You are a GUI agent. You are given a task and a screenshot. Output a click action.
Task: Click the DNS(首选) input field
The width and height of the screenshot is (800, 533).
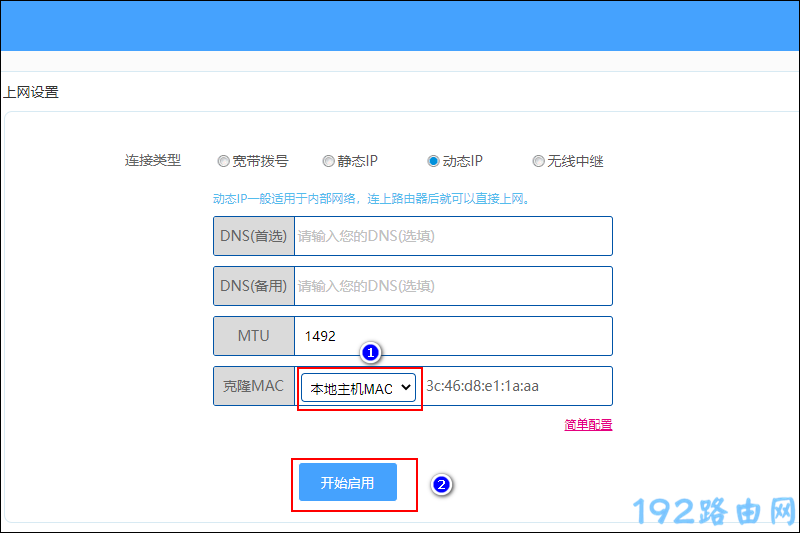452,236
